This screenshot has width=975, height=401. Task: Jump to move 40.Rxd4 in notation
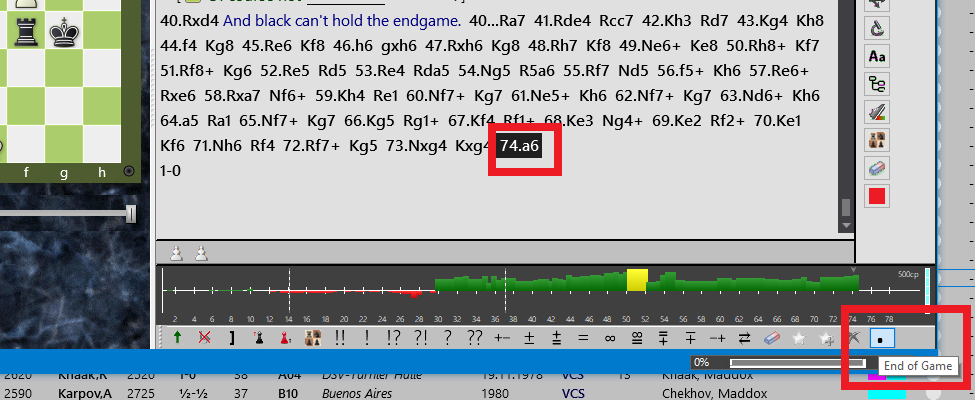coord(189,21)
